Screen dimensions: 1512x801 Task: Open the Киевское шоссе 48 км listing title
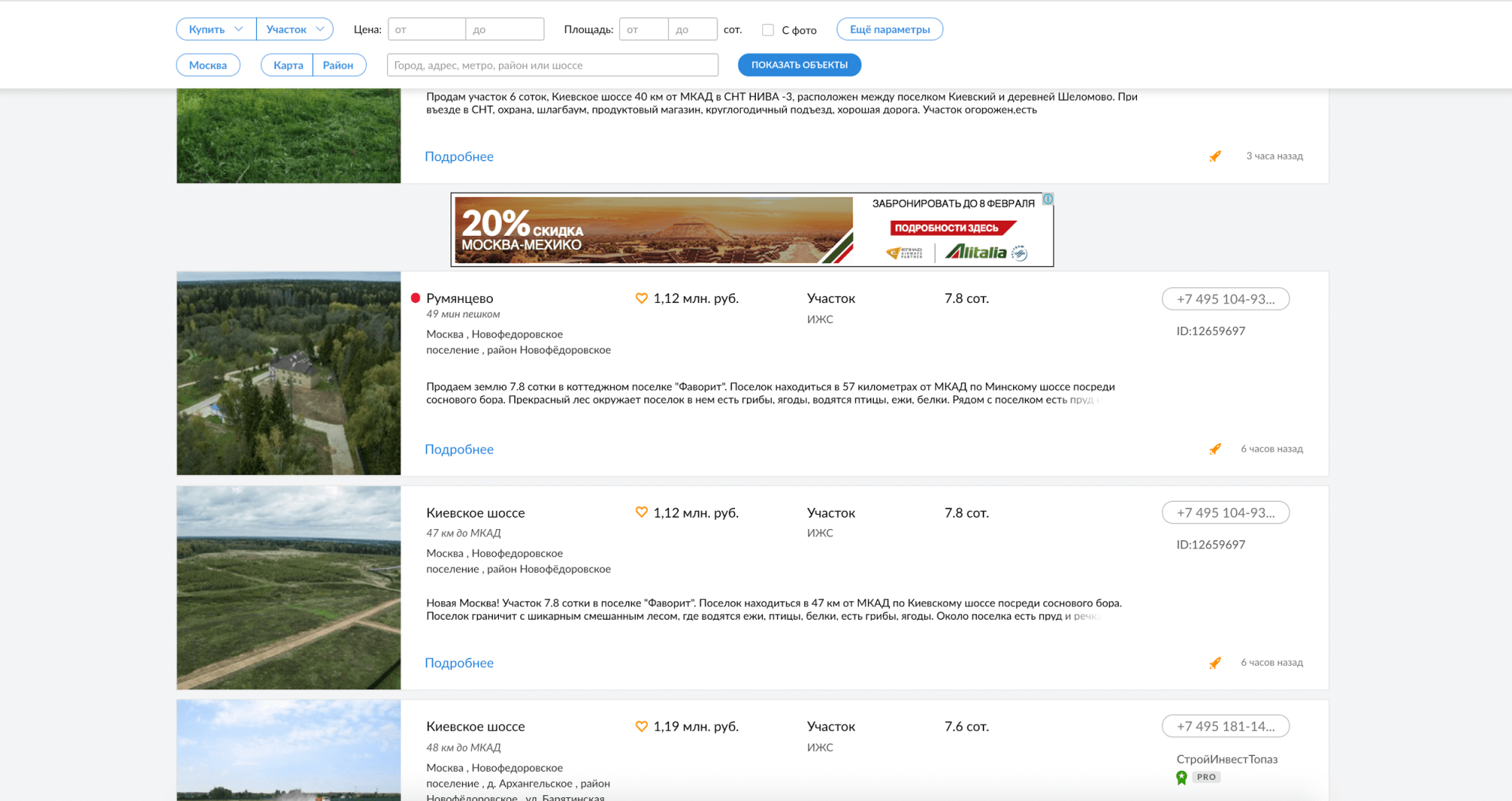click(476, 726)
